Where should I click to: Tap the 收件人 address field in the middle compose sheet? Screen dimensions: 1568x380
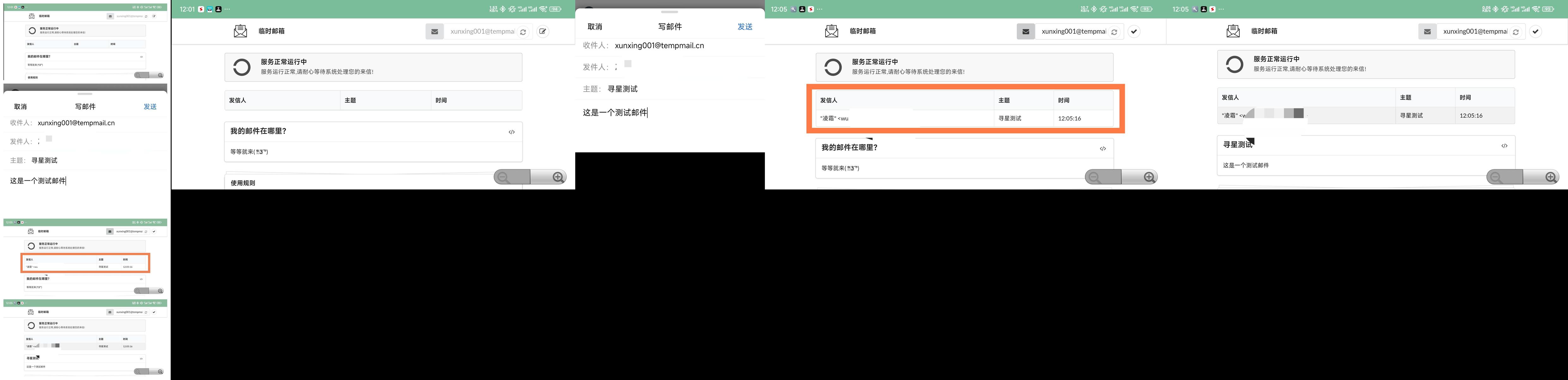point(659,45)
